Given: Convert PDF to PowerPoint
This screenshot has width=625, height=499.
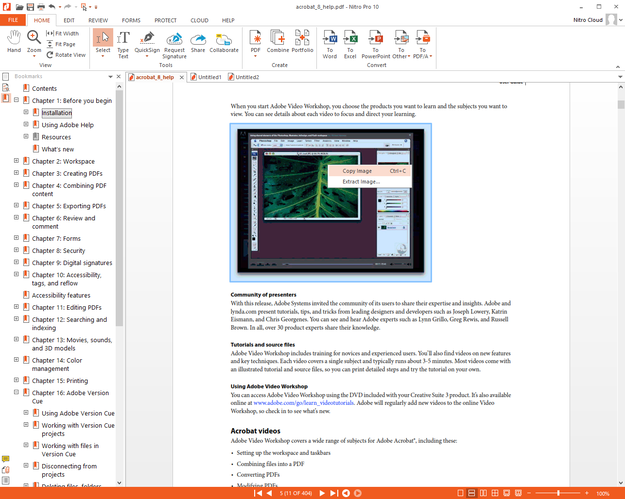Looking at the screenshot, I should (x=375, y=45).
